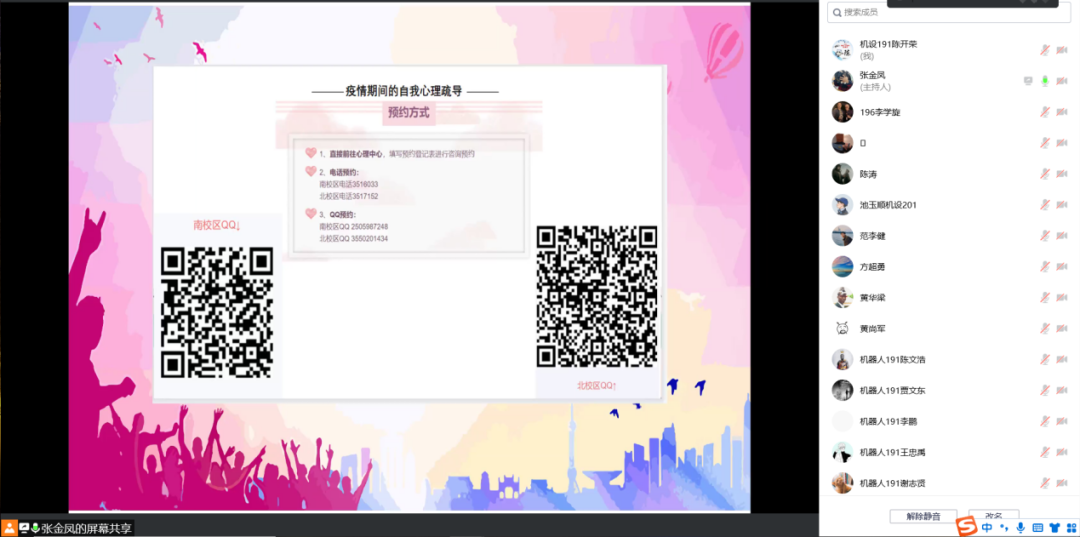Click camera-off icon for 范李健
1080x537 pixels.
pyautogui.click(x=1061, y=235)
